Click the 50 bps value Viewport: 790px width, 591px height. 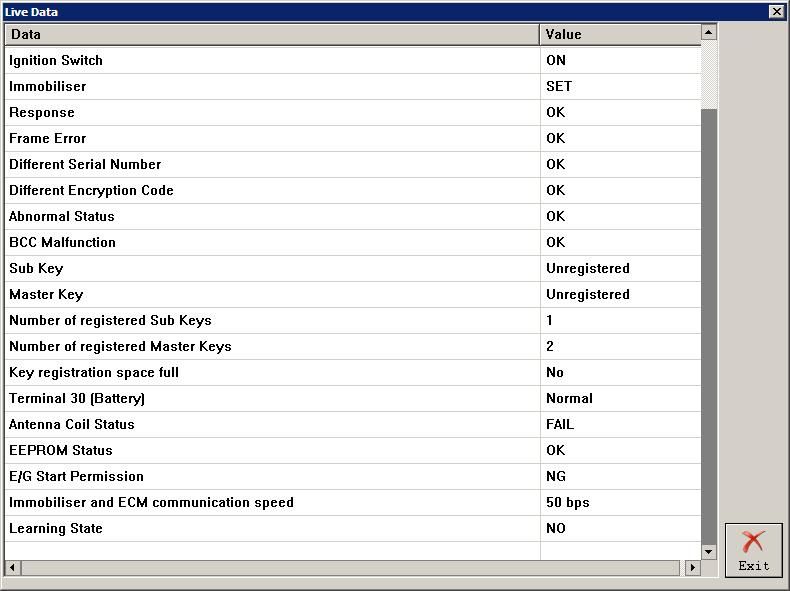[x=567, y=503]
